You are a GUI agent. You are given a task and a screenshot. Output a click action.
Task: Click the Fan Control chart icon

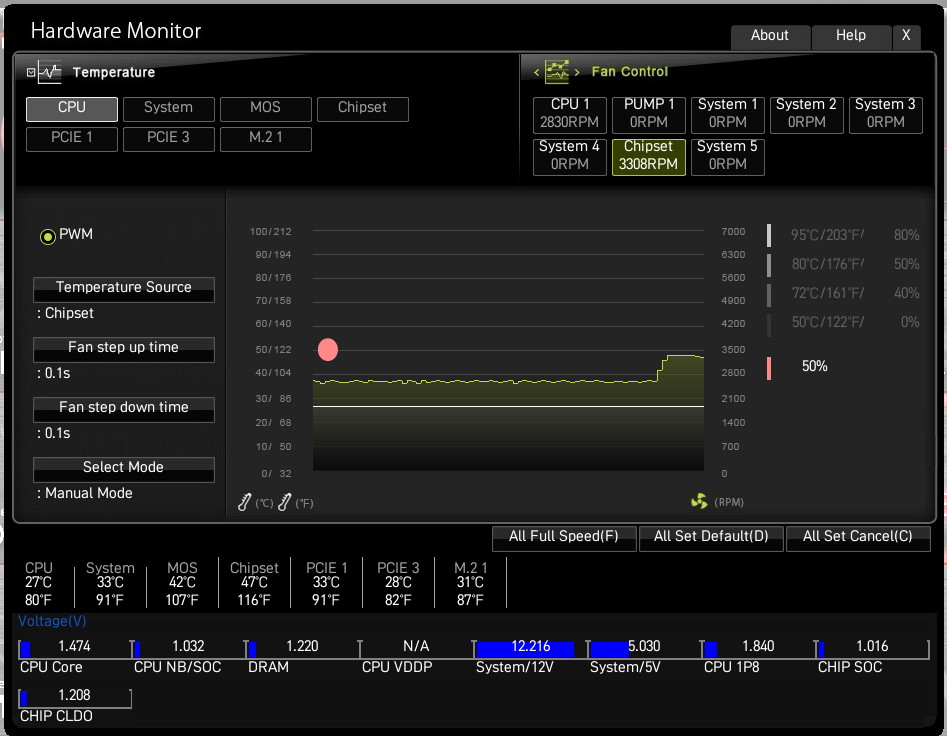coord(557,72)
